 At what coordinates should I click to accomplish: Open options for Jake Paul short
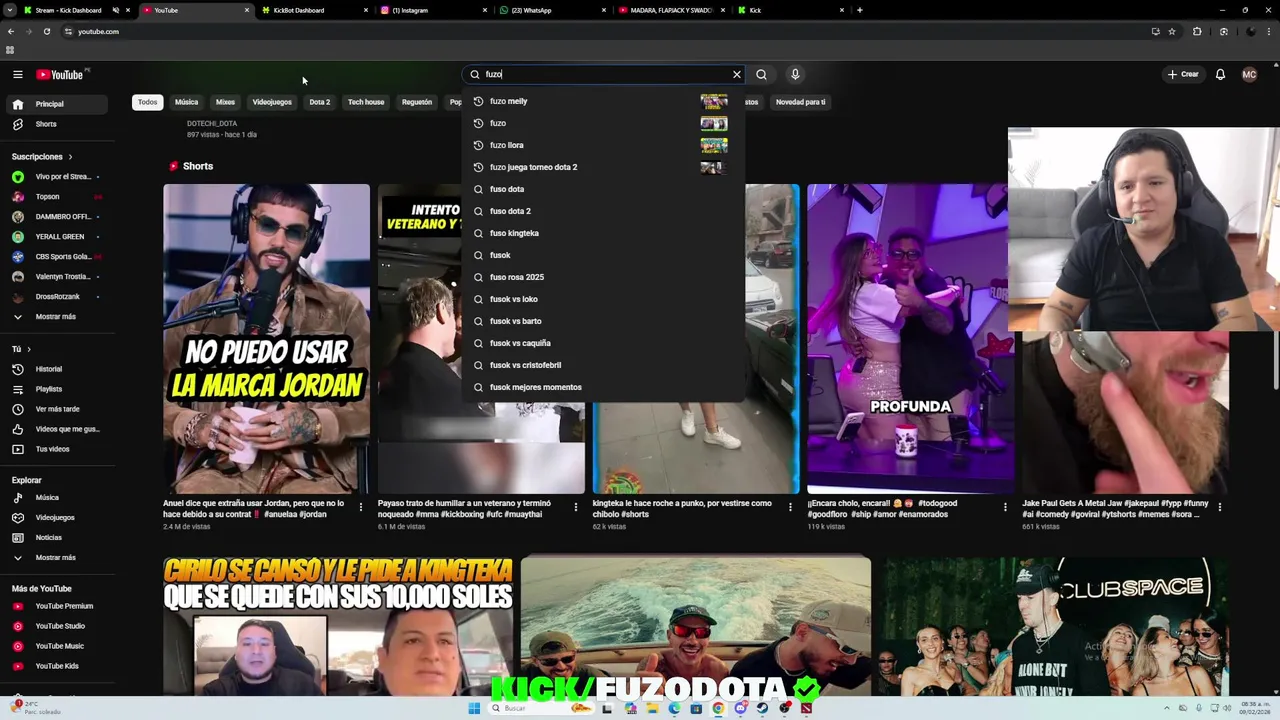click(1219, 507)
